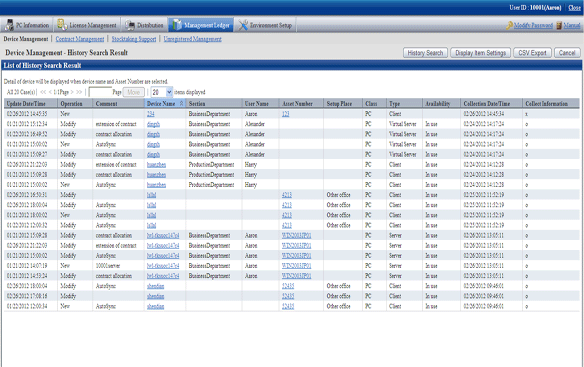Open the Modify Password link
Viewport: 584px width, 367px height.
pos(533,25)
